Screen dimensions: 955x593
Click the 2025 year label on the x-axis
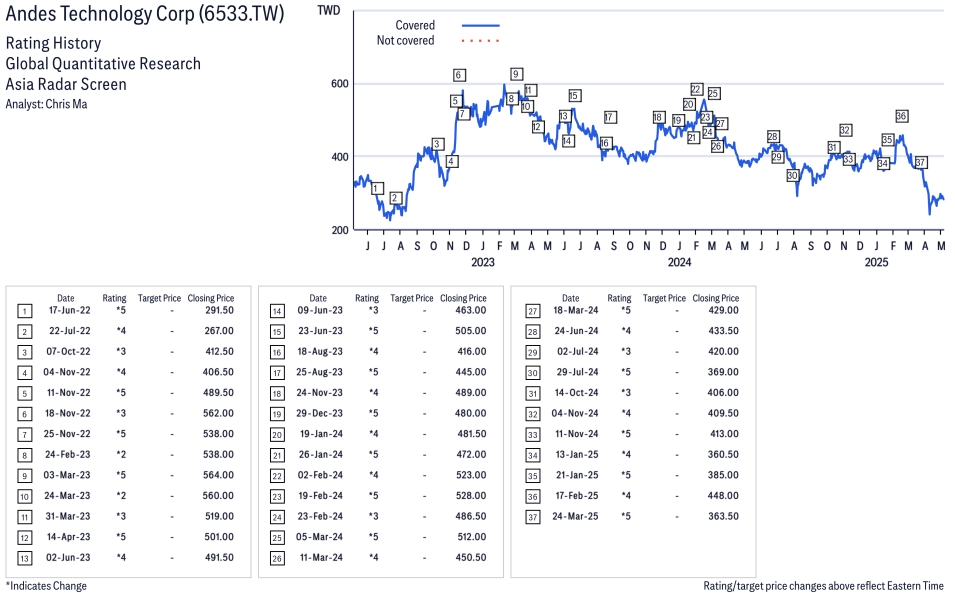click(x=876, y=262)
